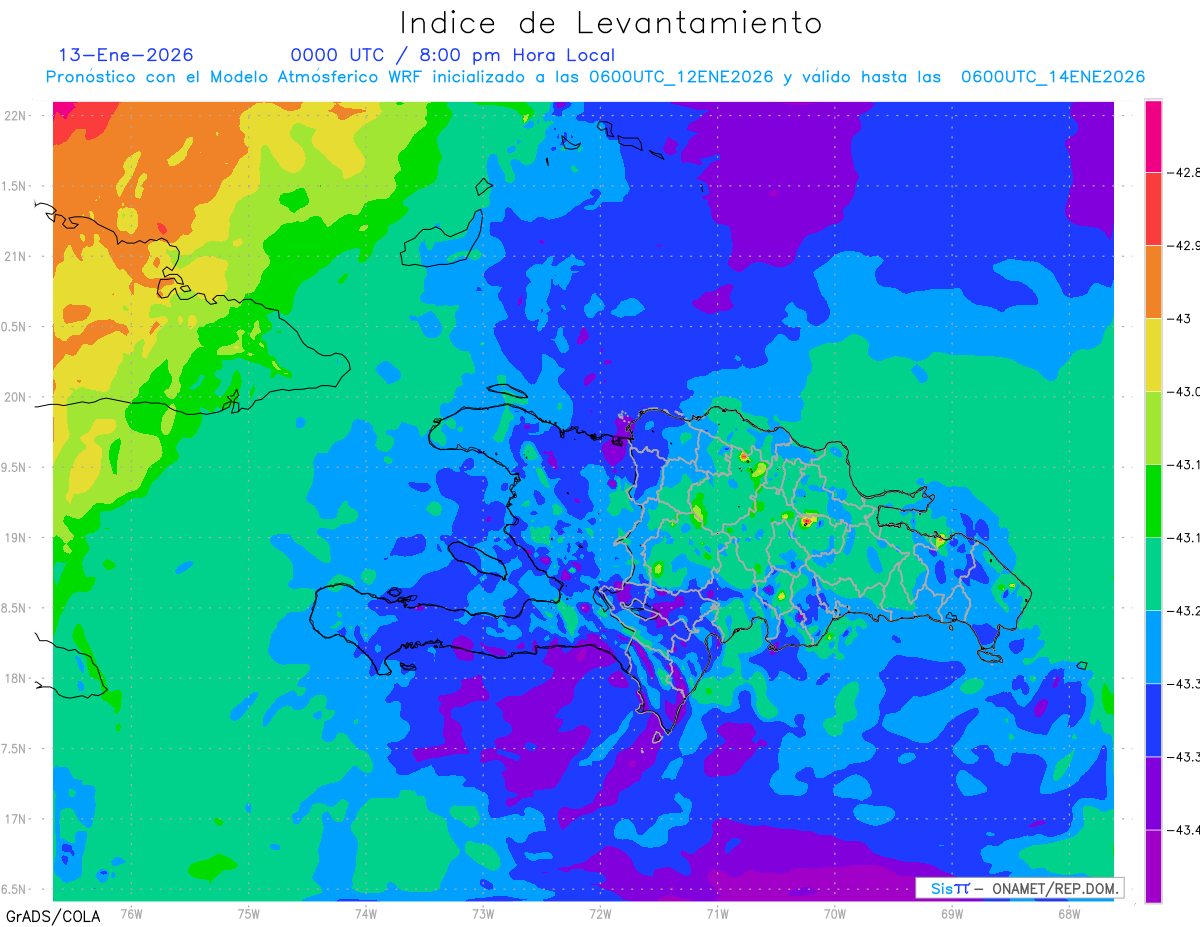Image resolution: width=1200 pixels, height=927 pixels.
Task: Pick the orange legend swatch
Action: click(x=1153, y=281)
